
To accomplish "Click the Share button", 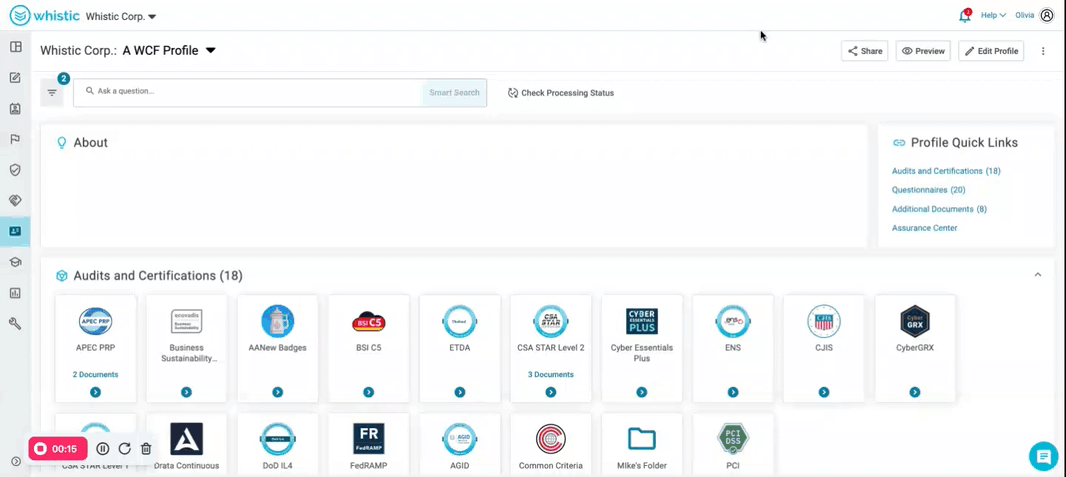I will 865,51.
